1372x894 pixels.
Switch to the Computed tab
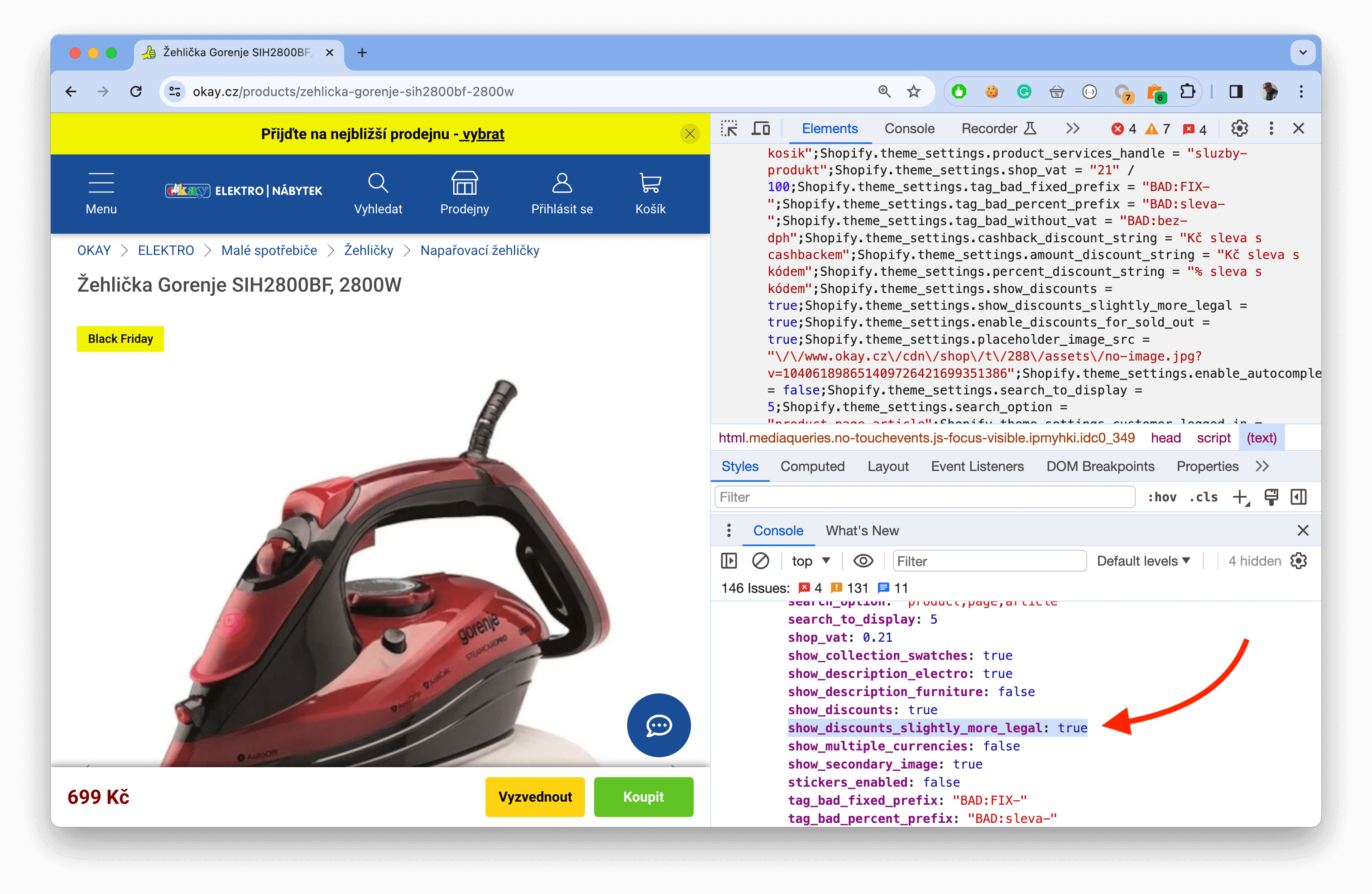coord(812,466)
